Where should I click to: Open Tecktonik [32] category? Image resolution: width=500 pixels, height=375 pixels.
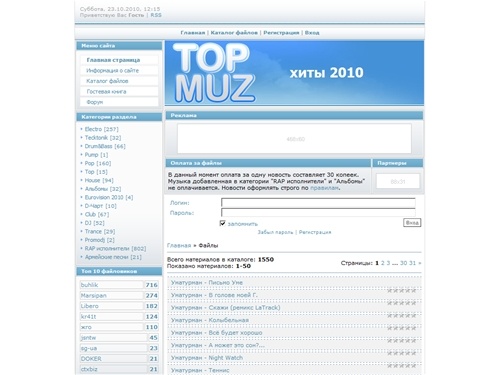coord(103,138)
